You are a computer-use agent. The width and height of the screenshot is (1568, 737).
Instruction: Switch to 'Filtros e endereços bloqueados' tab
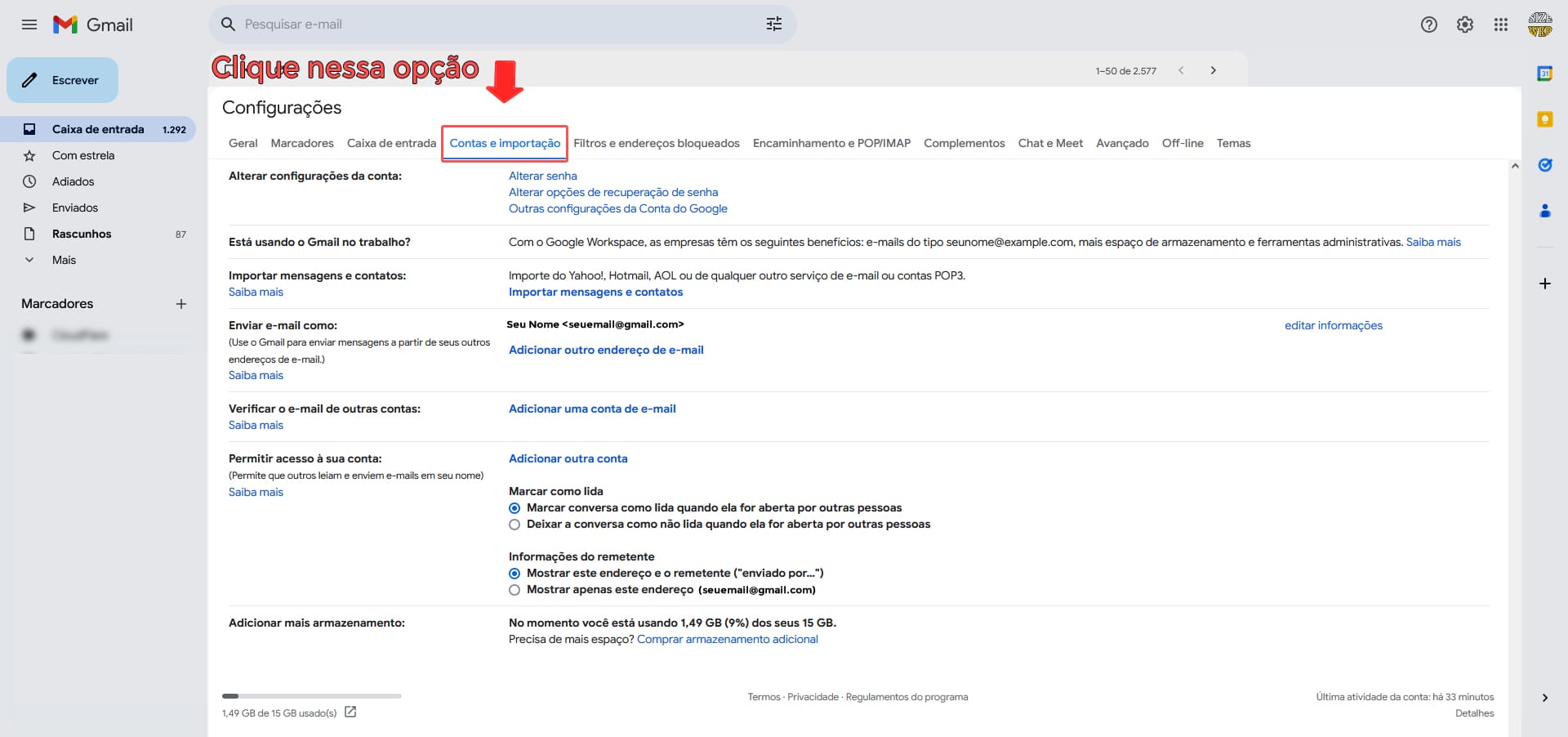click(656, 143)
